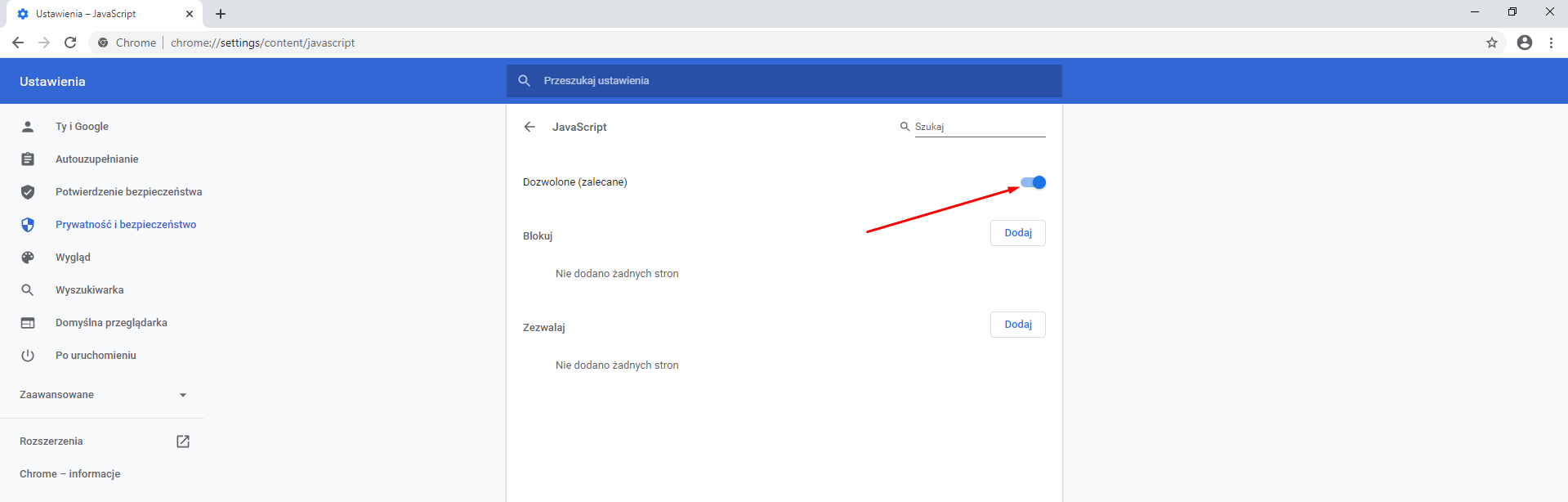
Task: Click the address bar URL chrome://settings/content/javascript
Action: [263, 43]
